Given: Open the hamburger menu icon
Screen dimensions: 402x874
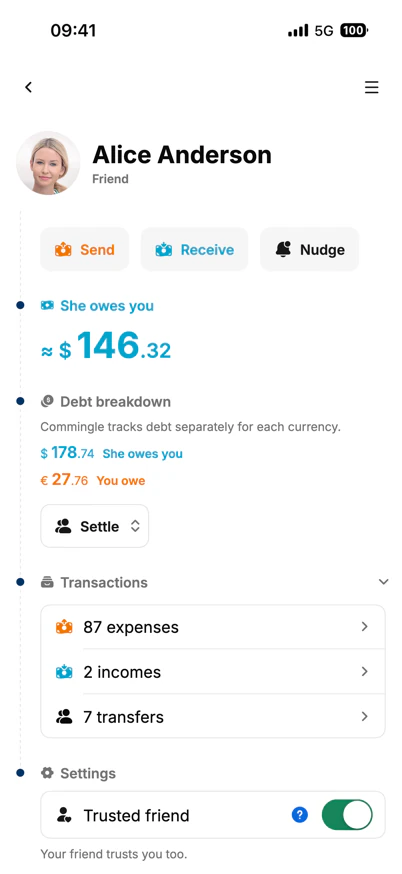Looking at the screenshot, I should click(371, 88).
